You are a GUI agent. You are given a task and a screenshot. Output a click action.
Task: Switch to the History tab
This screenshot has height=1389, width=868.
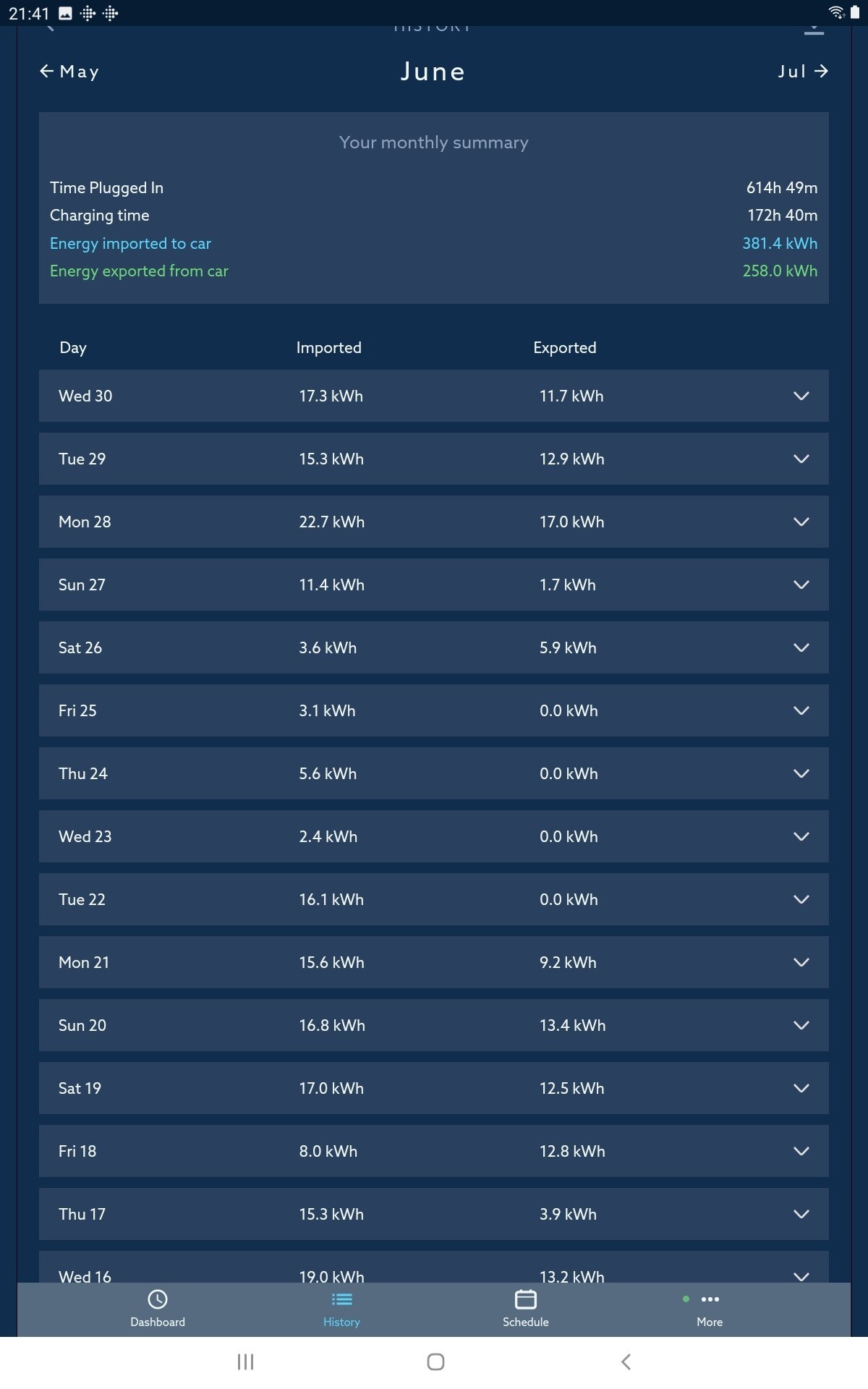tap(341, 1309)
